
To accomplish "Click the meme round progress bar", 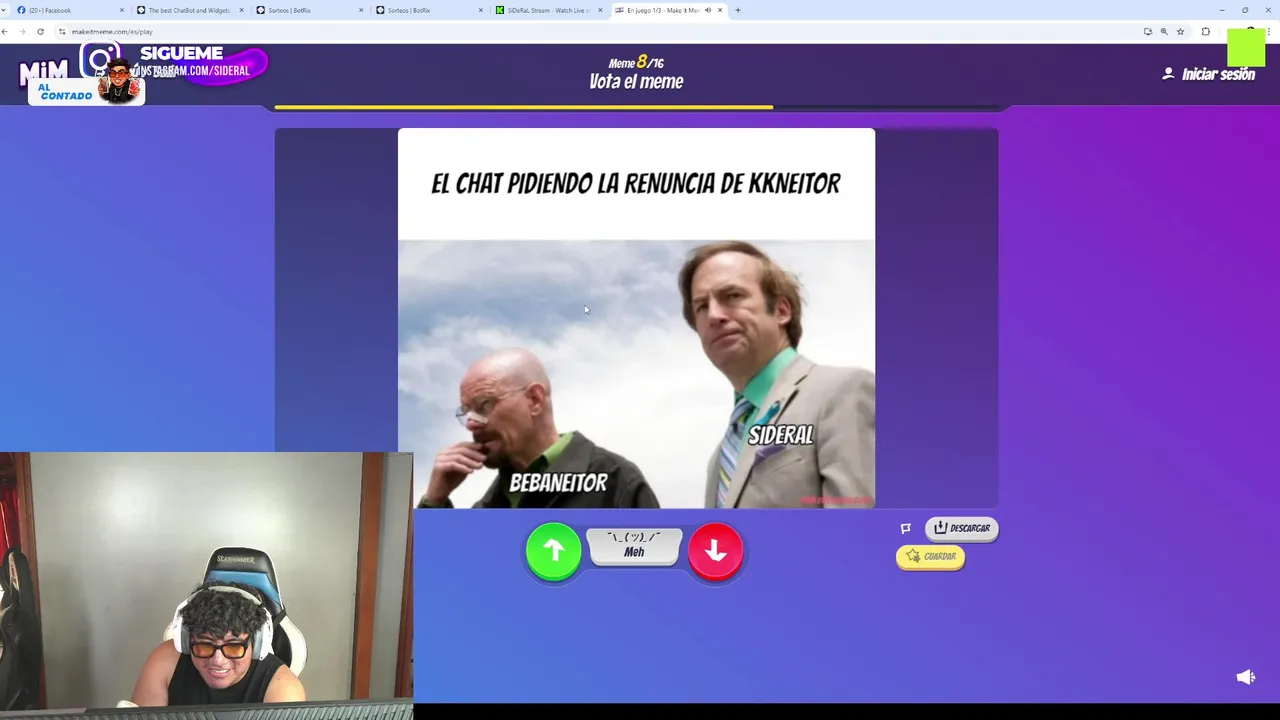I will pos(636,106).
